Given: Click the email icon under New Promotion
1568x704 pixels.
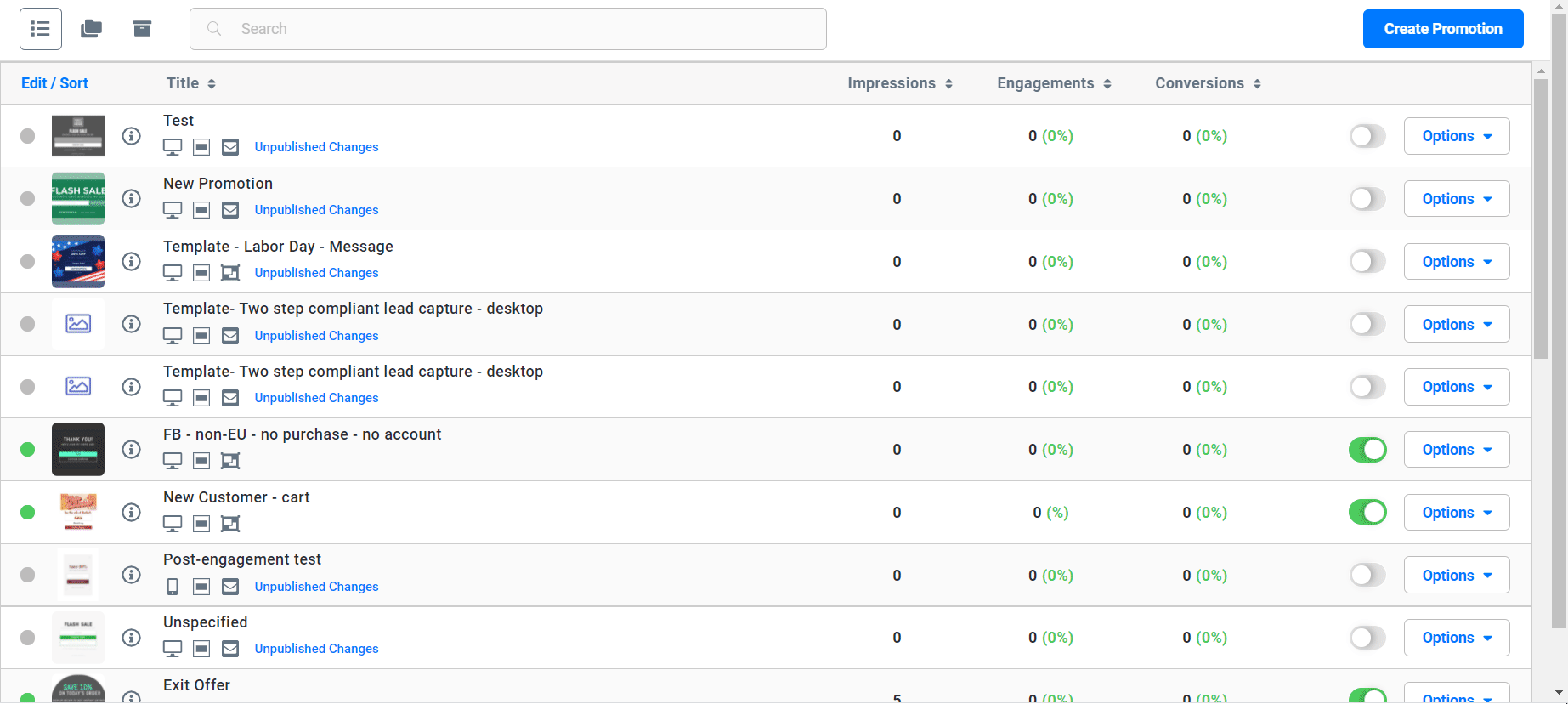Looking at the screenshot, I should (x=230, y=210).
